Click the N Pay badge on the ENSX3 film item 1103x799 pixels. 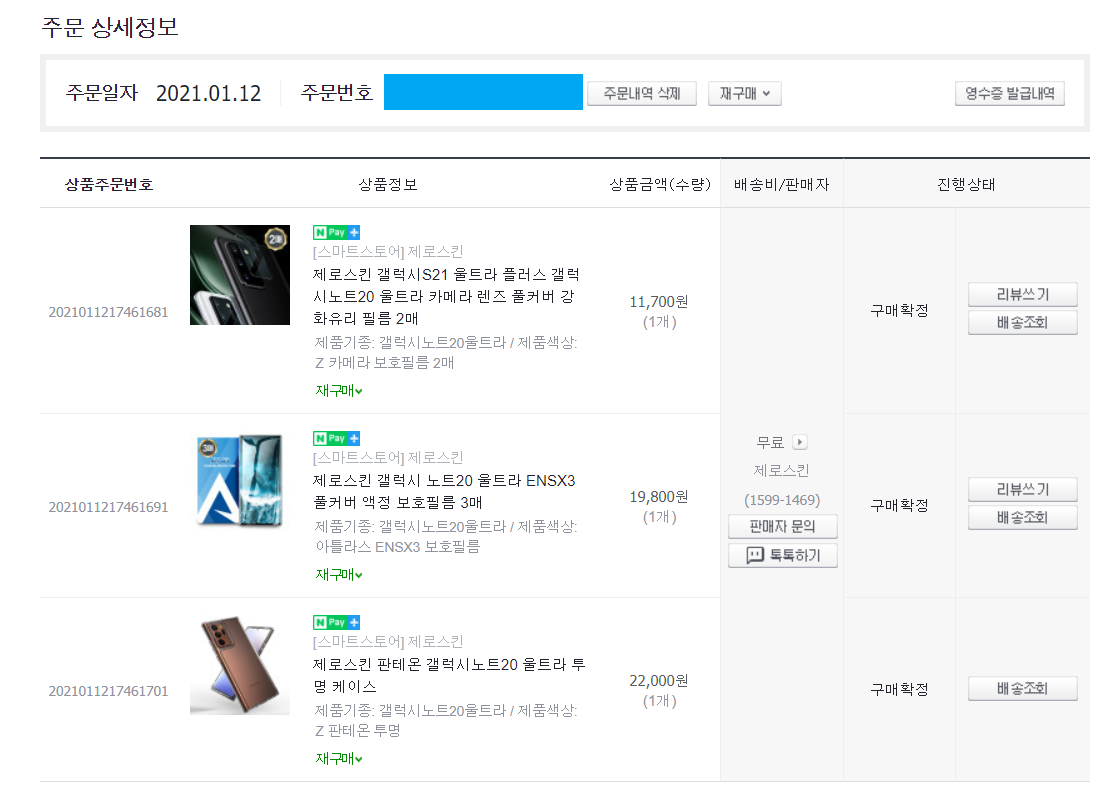pyautogui.click(x=336, y=438)
